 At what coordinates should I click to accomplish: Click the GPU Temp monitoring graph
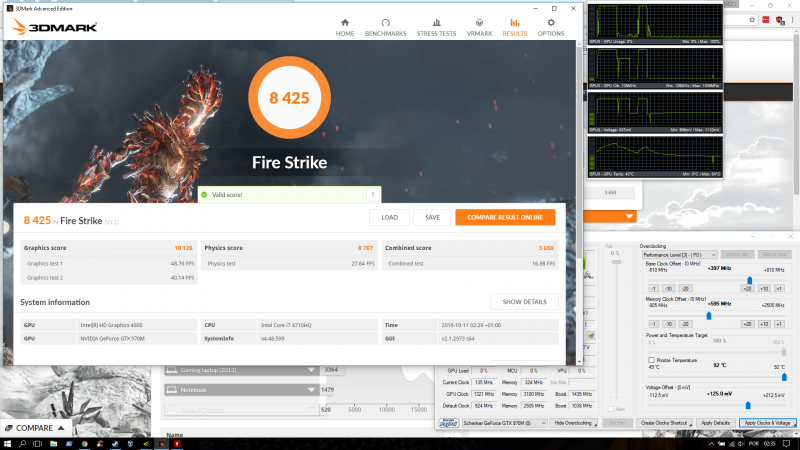[x=655, y=157]
